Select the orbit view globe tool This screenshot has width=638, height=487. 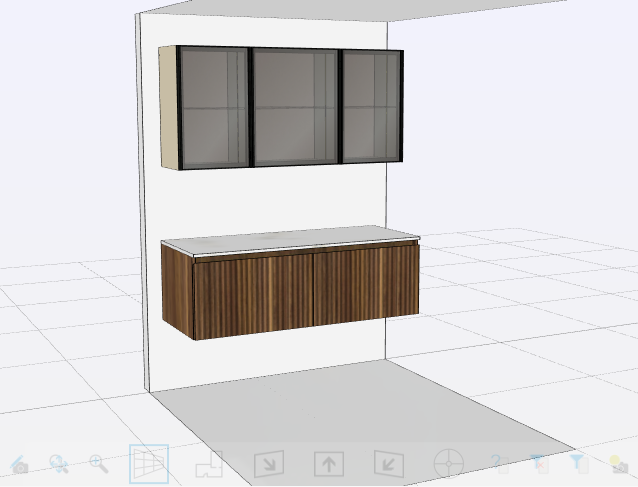pyautogui.click(x=59, y=464)
